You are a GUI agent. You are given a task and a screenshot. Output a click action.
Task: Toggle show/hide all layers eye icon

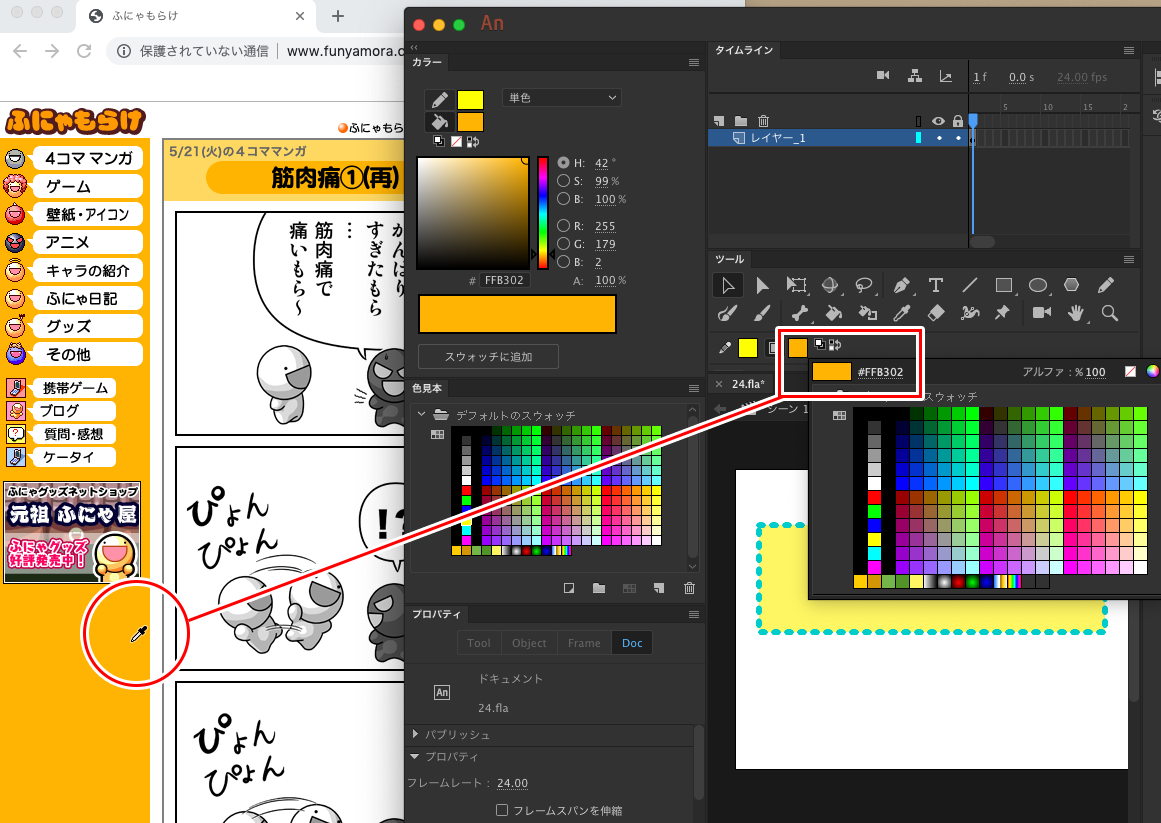tap(938, 121)
